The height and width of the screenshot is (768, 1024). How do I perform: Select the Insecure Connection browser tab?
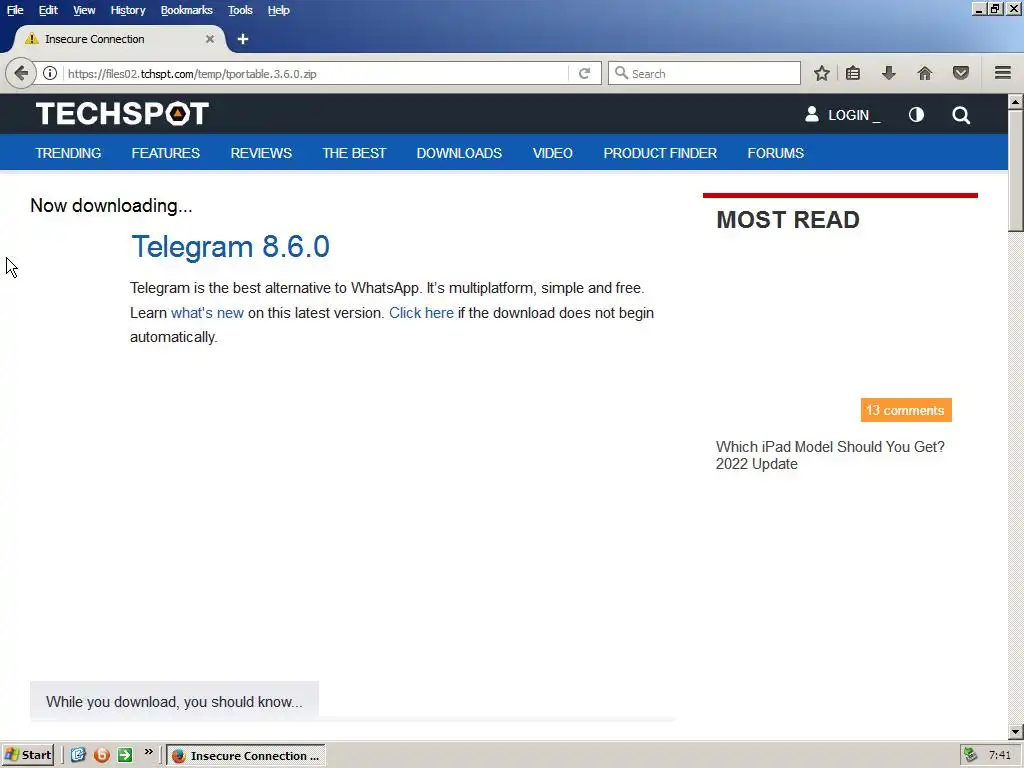pyautogui.click(x=119, y=39)
